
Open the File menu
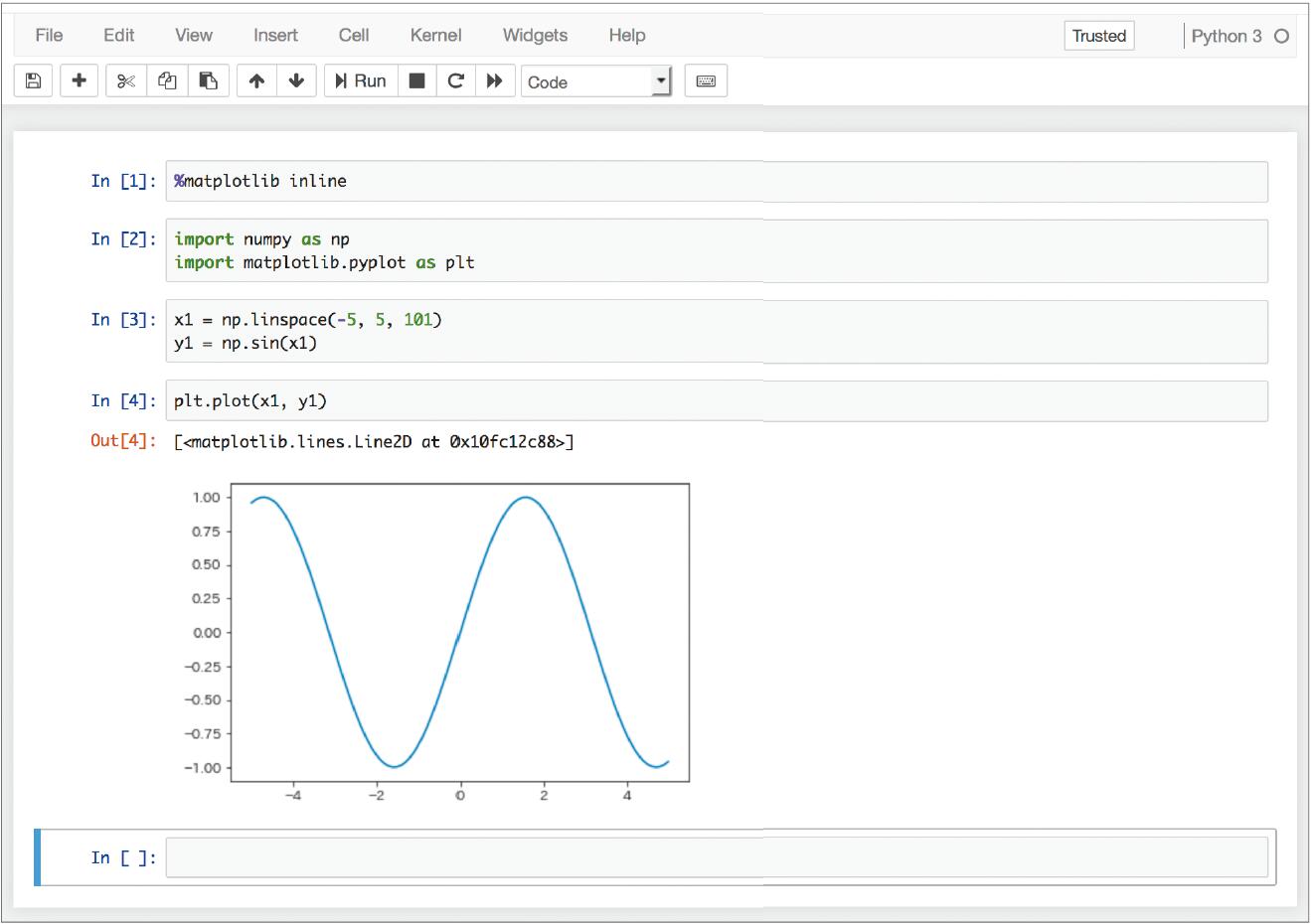[x=49, y=36]
